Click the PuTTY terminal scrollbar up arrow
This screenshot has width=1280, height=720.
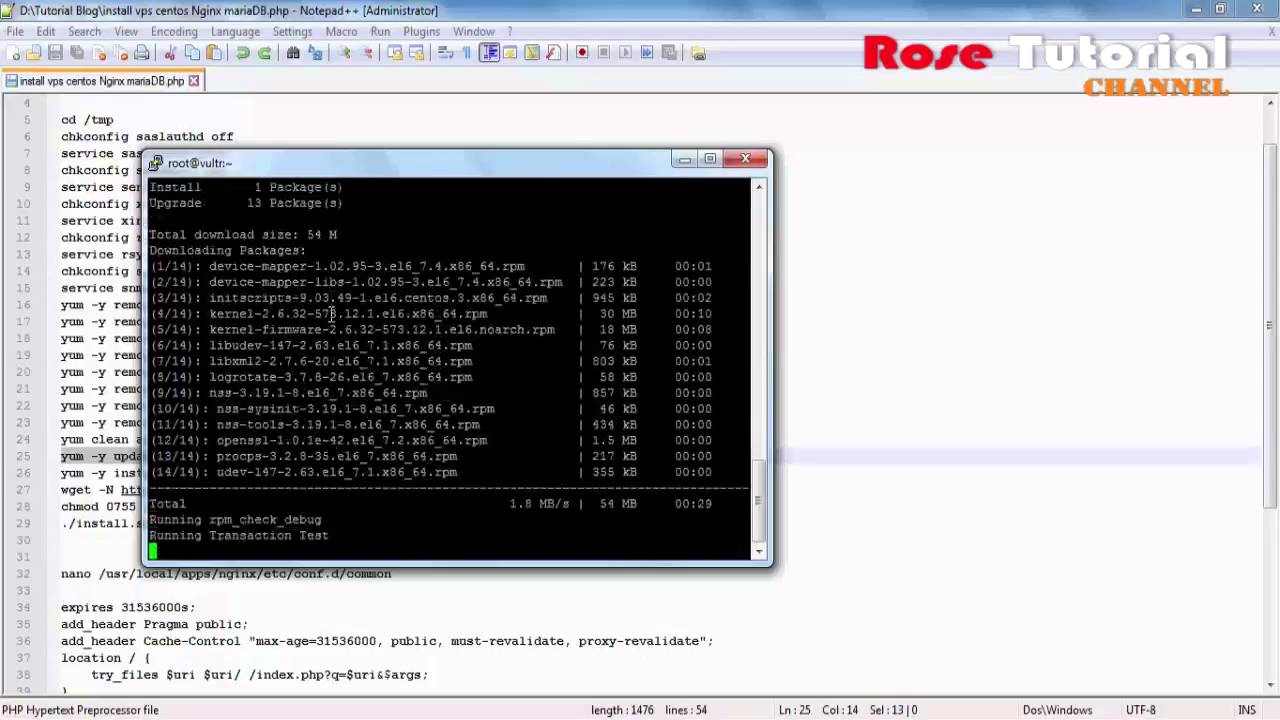[x=759, y=187]
